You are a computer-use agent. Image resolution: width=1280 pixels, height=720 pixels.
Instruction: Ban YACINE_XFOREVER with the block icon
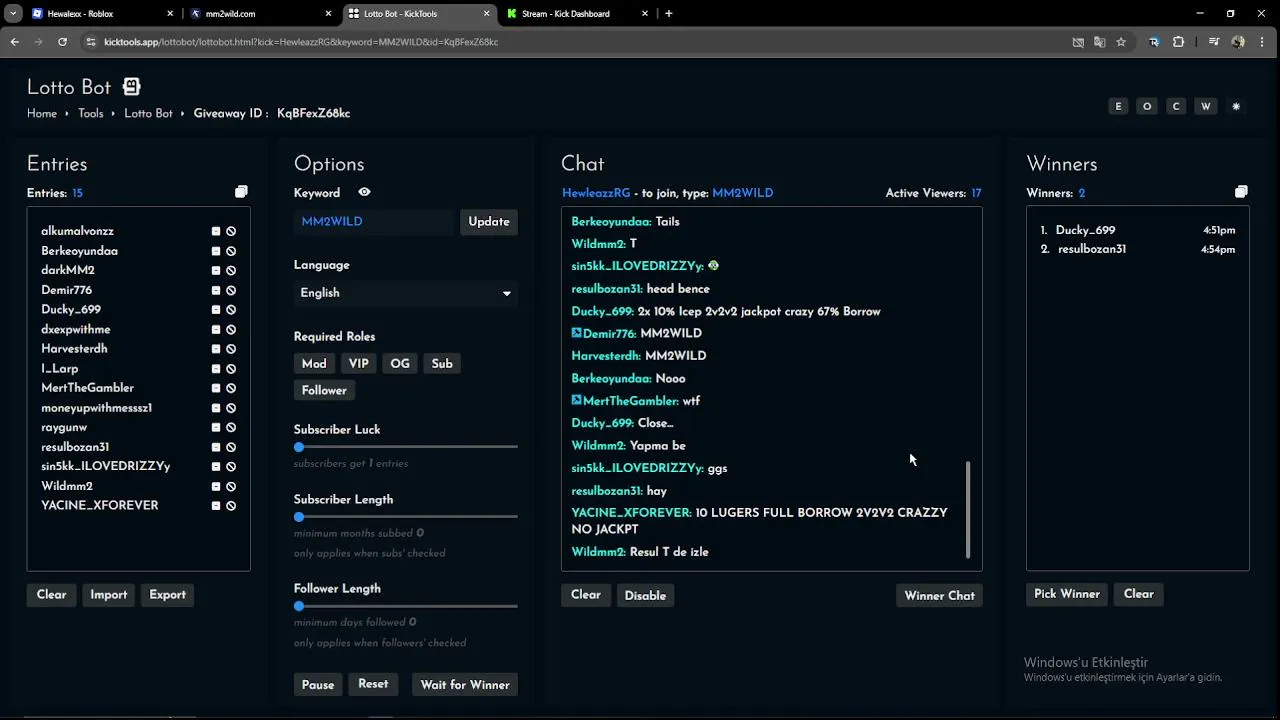[x=231, y=506]
